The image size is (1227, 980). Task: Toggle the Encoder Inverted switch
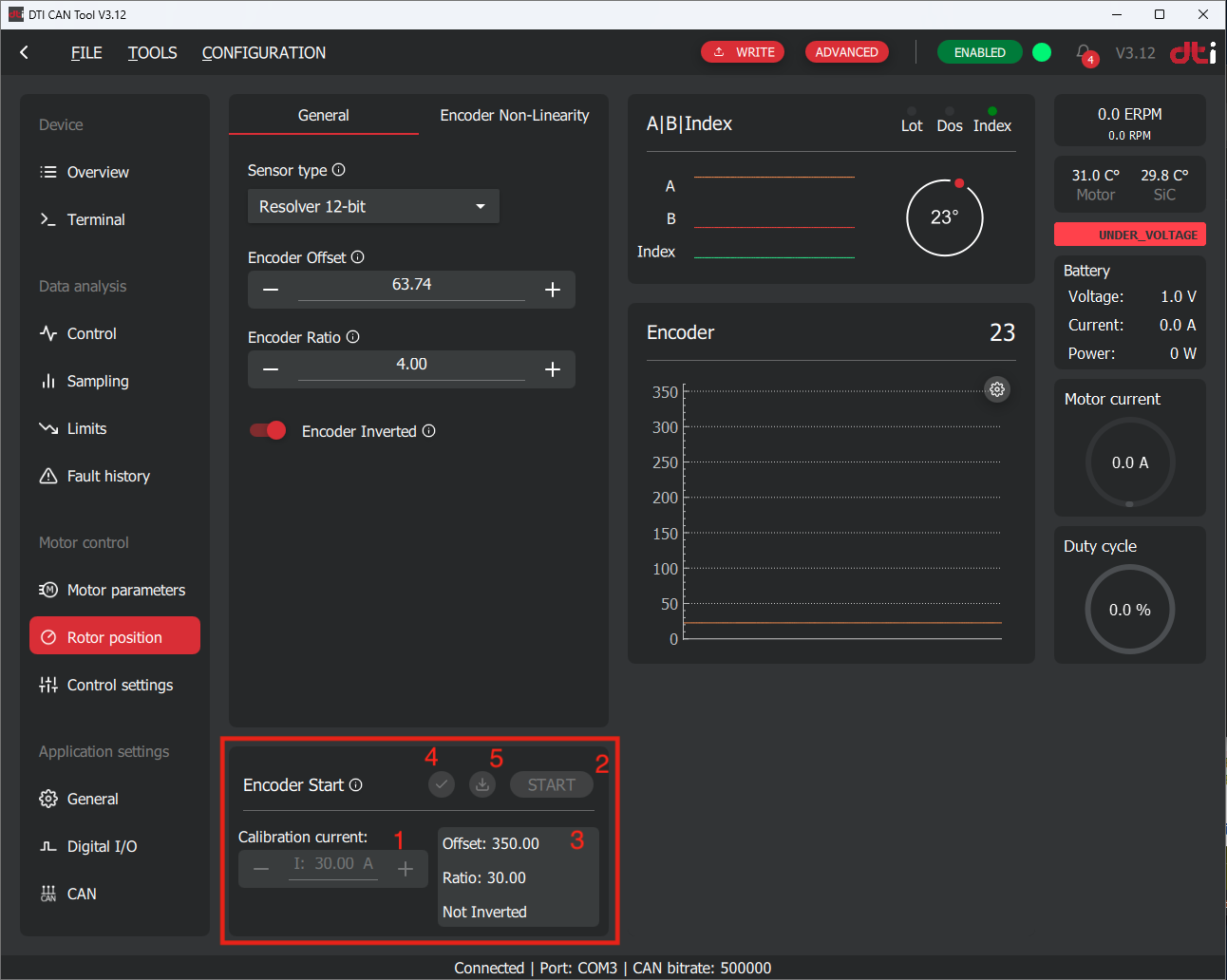(x=268, y=431)
